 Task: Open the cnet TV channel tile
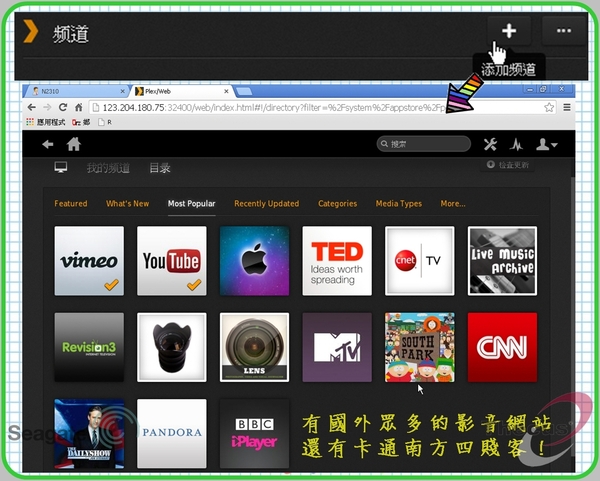420,261
